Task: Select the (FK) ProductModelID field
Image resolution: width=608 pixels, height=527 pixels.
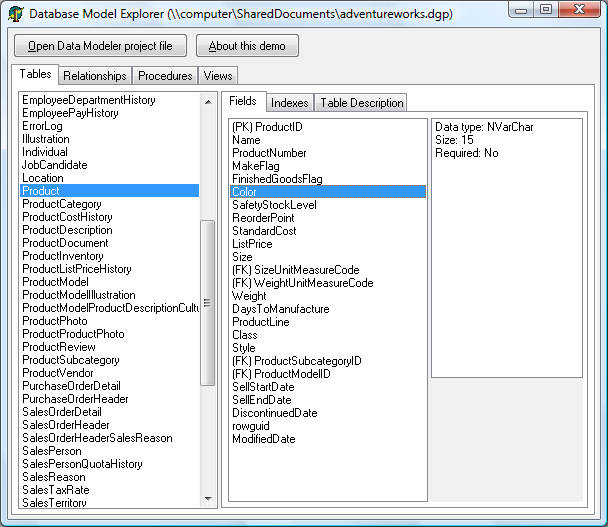Action: pyautogui.click(x=281, y=374)
